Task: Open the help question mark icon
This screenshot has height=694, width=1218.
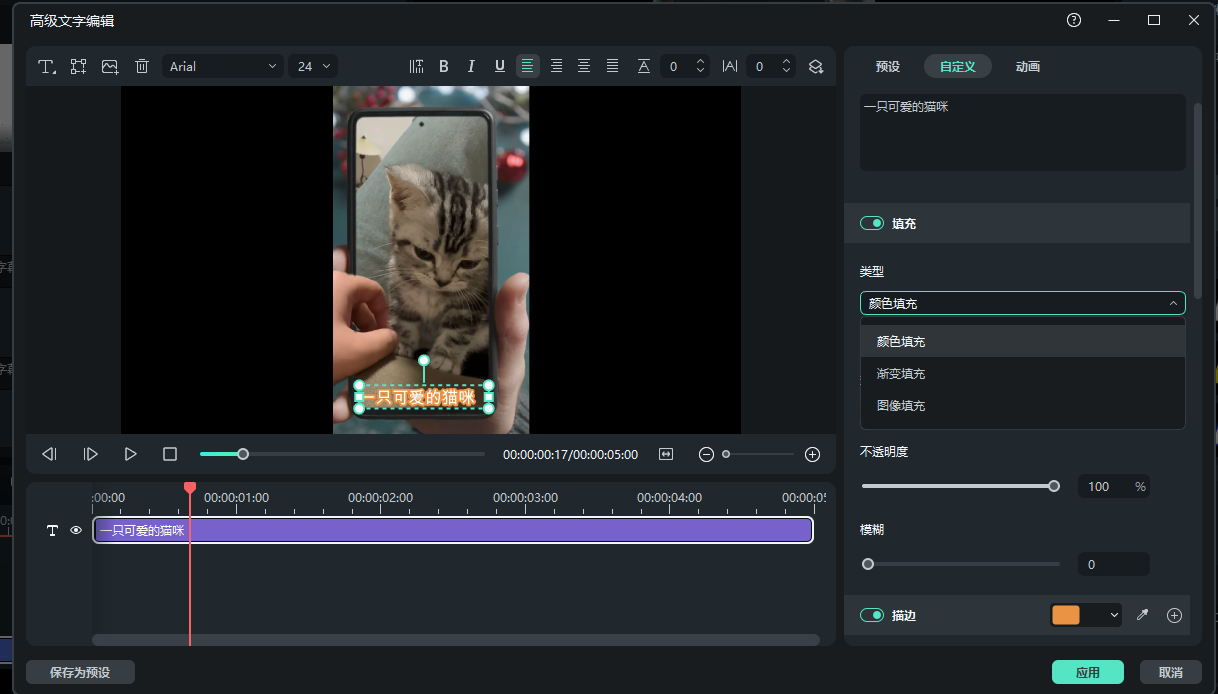Action: (x=1074, y=20)
